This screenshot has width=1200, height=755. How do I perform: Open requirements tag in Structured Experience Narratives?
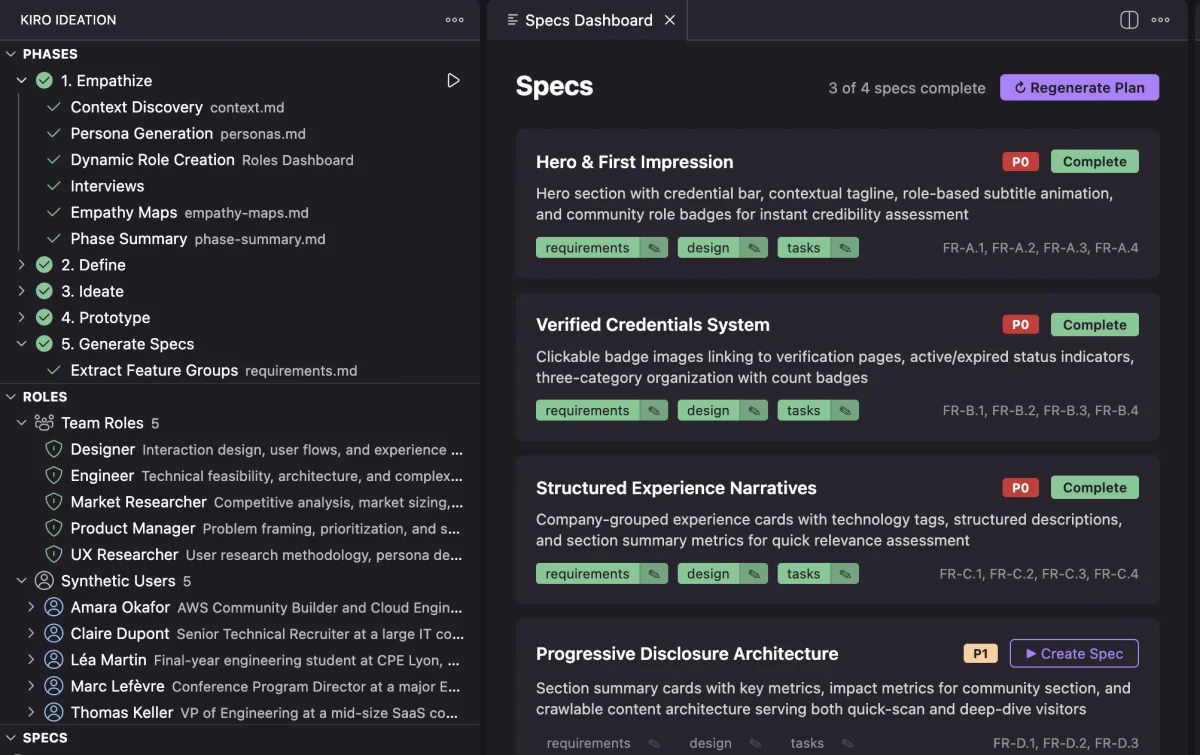(588, 574)
